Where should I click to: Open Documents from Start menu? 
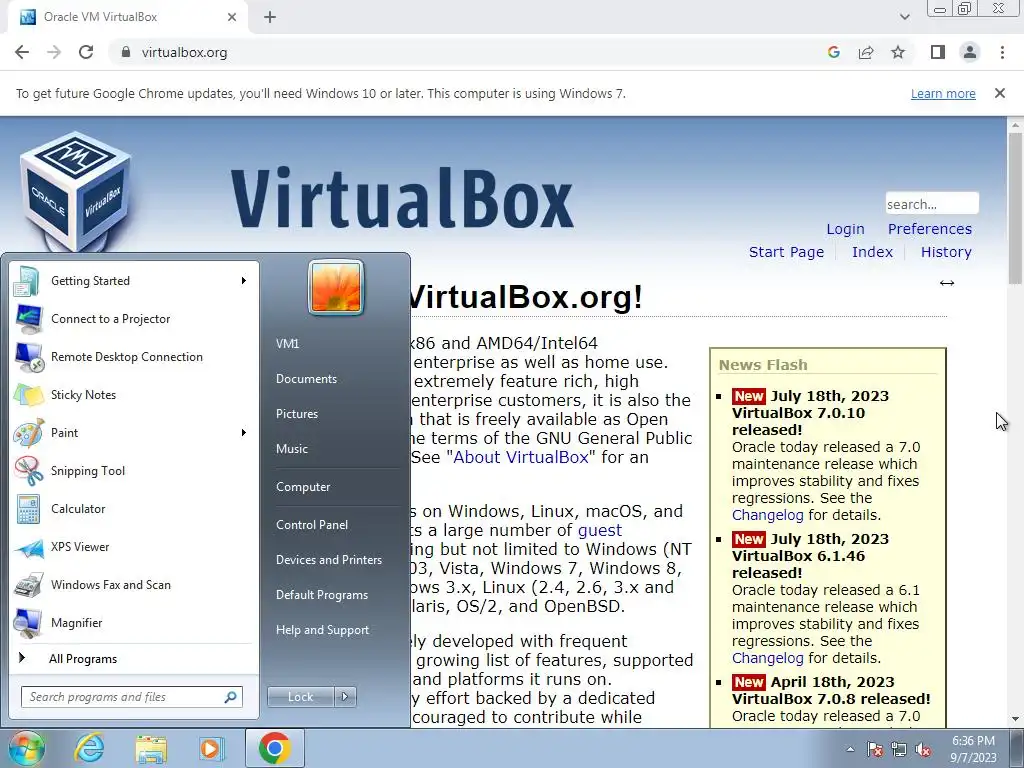pos(306,379)
